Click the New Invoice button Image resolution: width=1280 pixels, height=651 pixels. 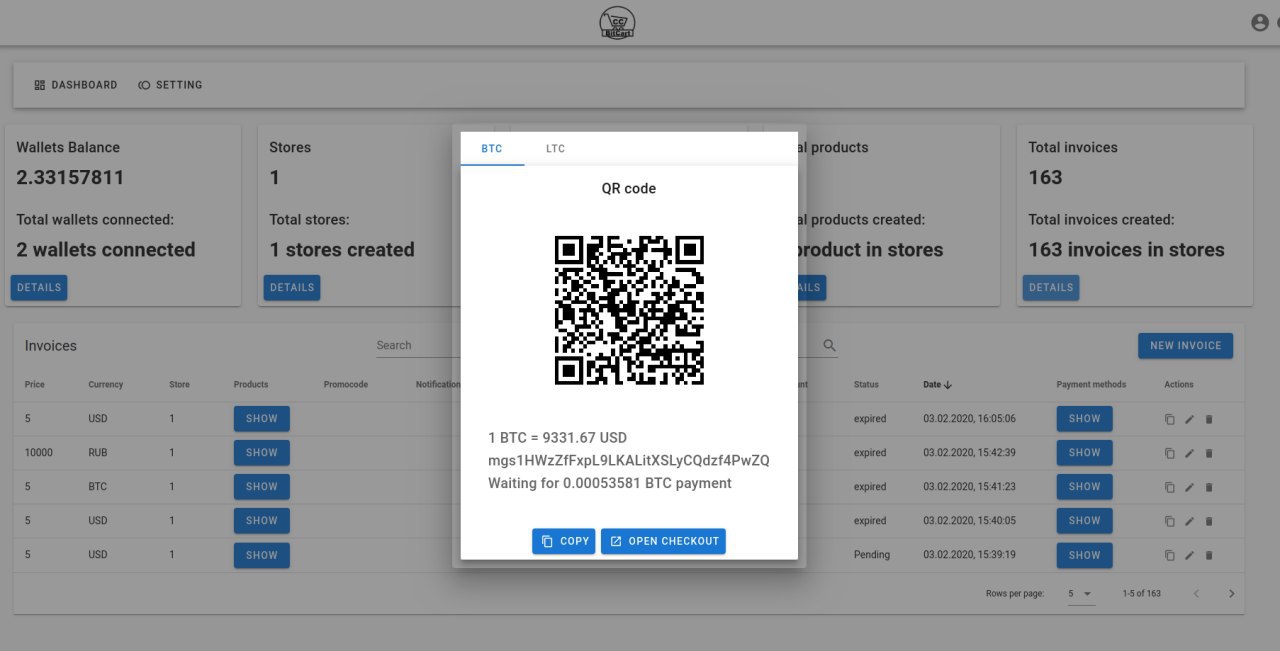[1185, 346]
